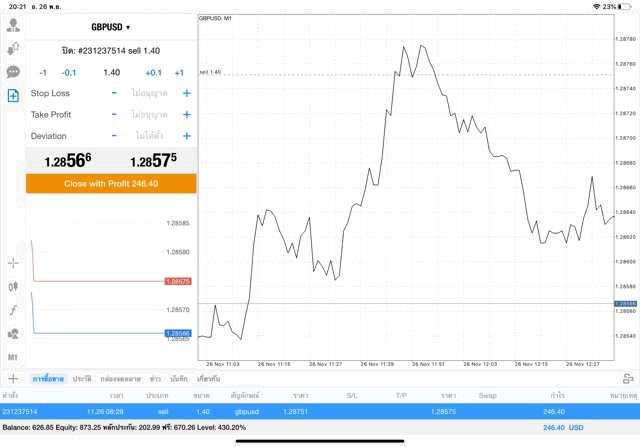This screenshot has width=640, height=447.
Task: Switch to the ประวัติ tab
Action: click(x=81, y=379)
